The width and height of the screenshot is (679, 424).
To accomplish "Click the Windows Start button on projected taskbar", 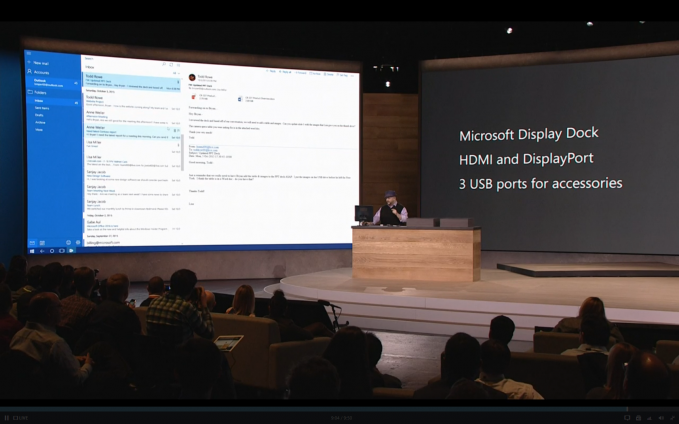I will pos(32,251).
